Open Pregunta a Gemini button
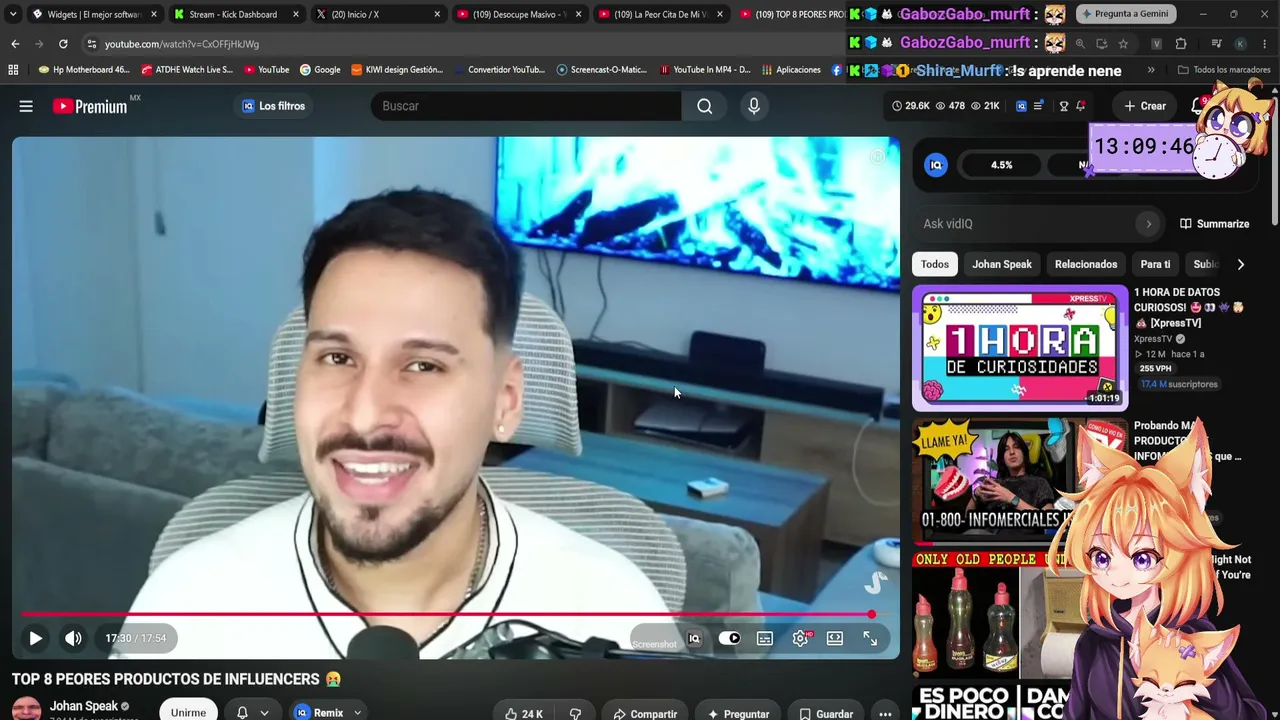 (1125, 14)
